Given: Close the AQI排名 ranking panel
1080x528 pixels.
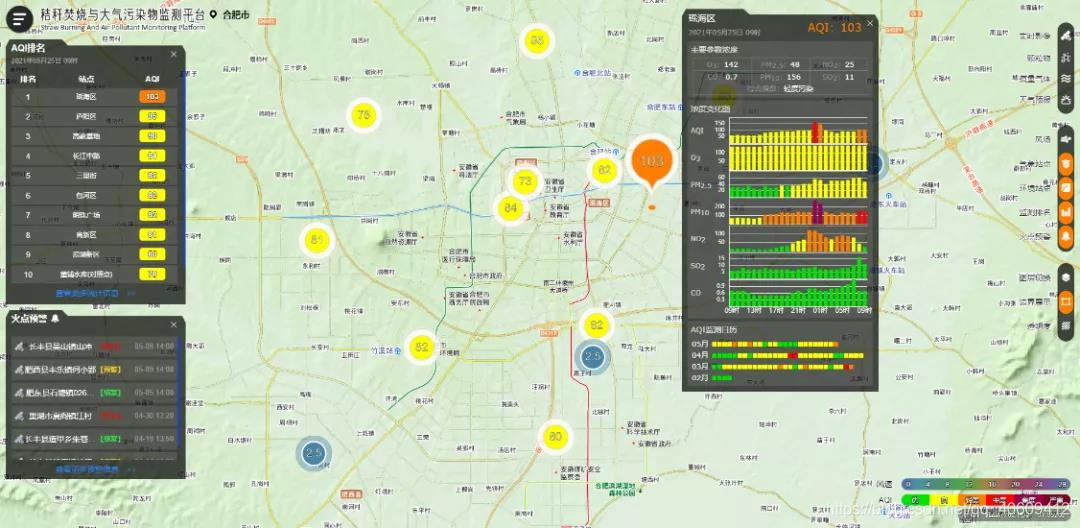Looking at the screenshot, I should coord(174,54).
